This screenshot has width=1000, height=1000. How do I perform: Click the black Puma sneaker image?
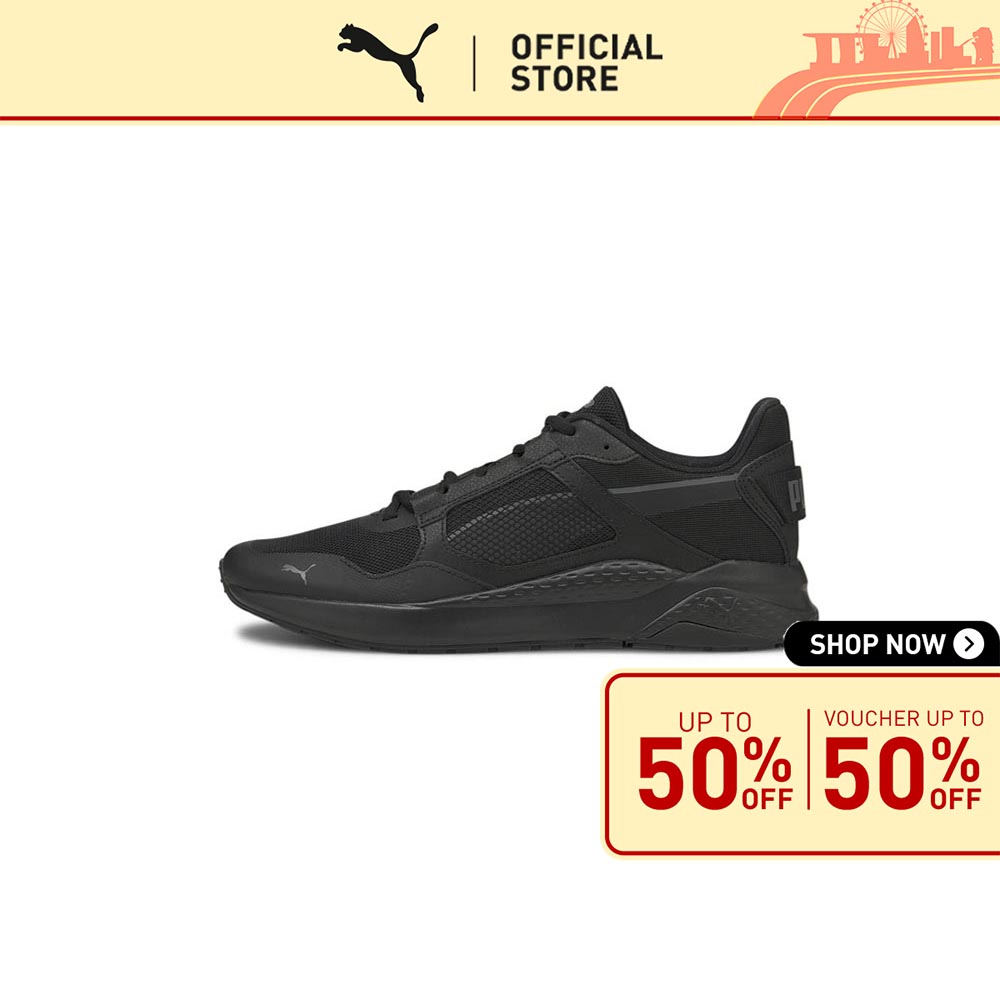[x=518, y=520]
